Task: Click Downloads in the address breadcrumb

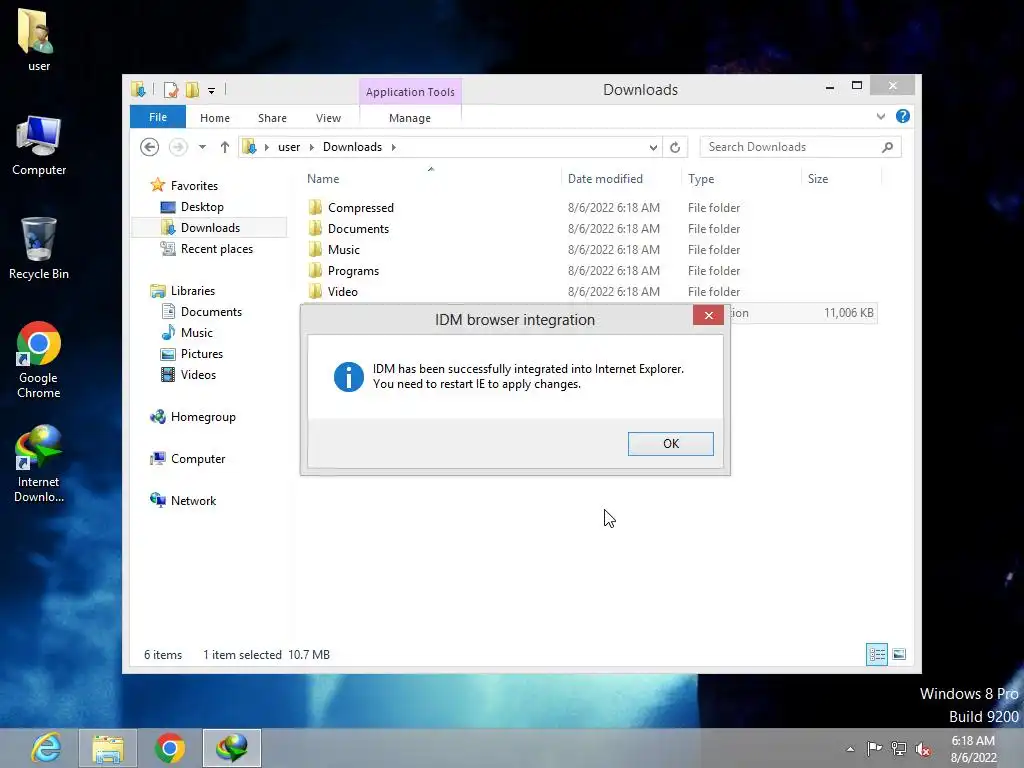Action: coord(352,147)
